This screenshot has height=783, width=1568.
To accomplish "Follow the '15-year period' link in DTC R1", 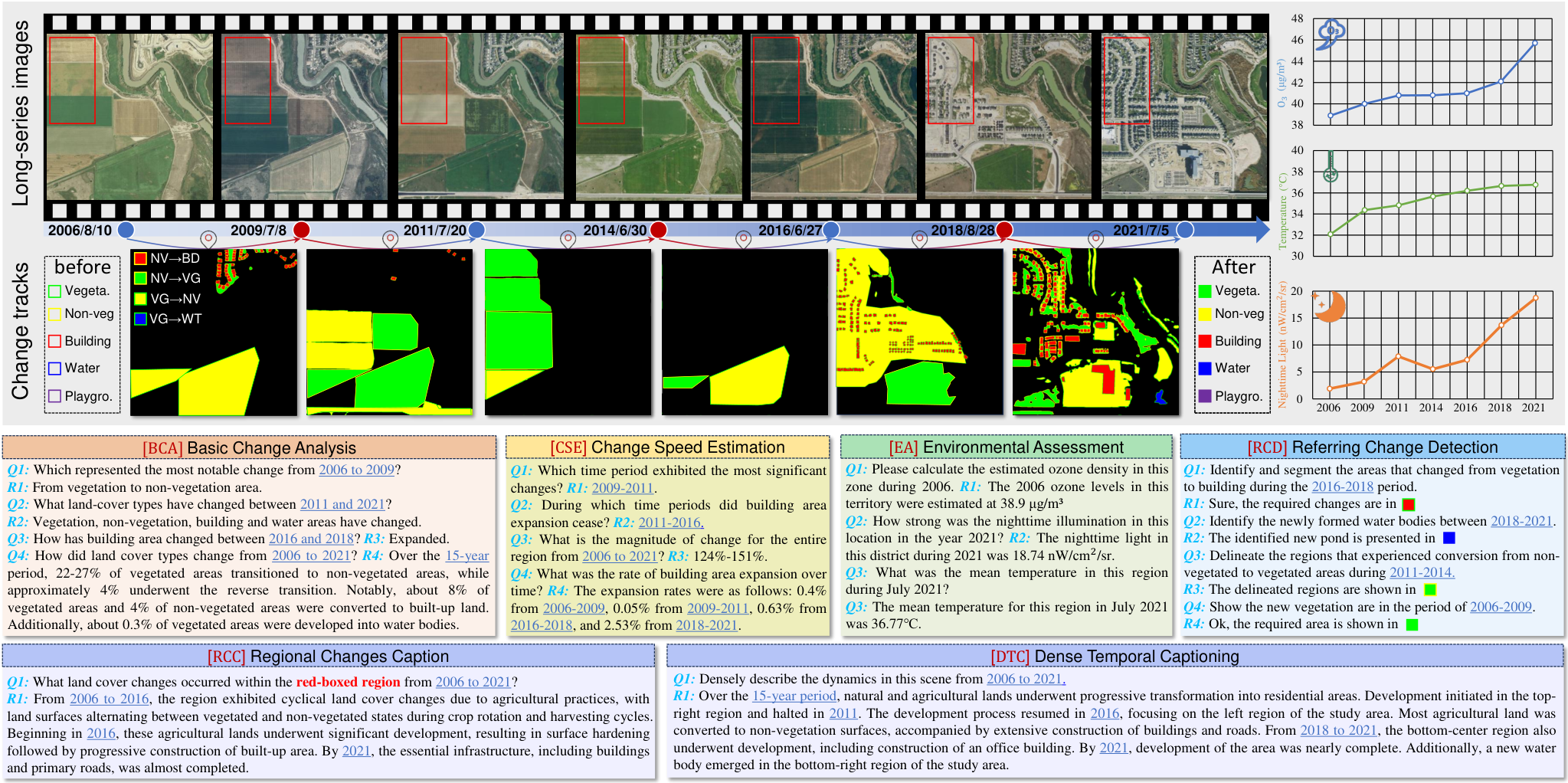I will 794,696.
